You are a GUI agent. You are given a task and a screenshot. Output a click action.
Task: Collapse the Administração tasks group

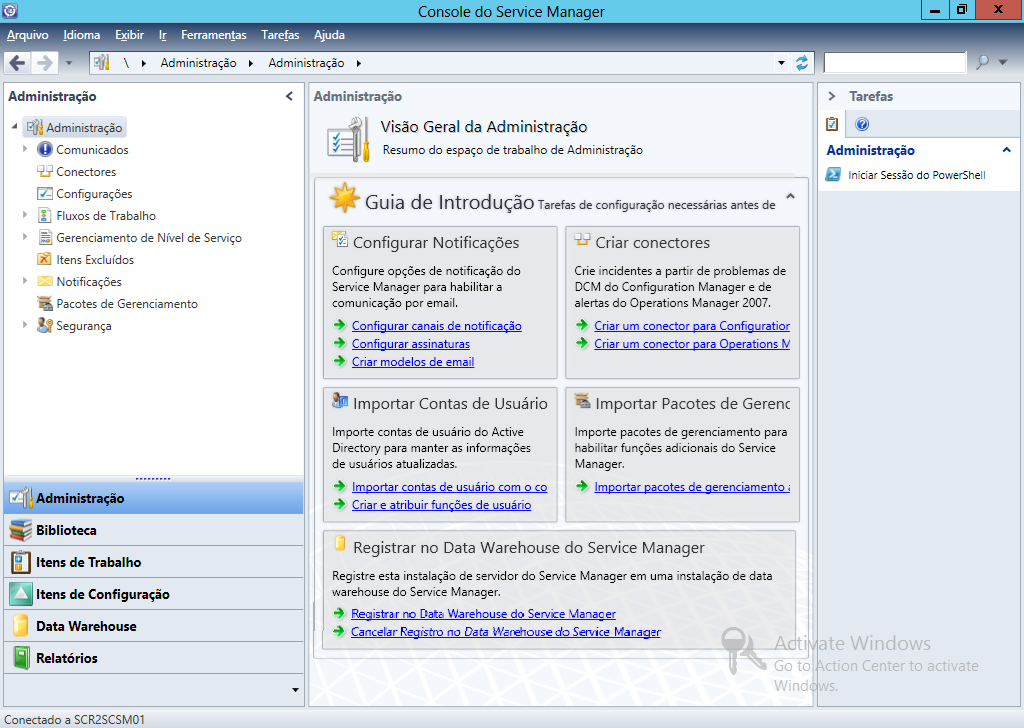pos(1006,150)
